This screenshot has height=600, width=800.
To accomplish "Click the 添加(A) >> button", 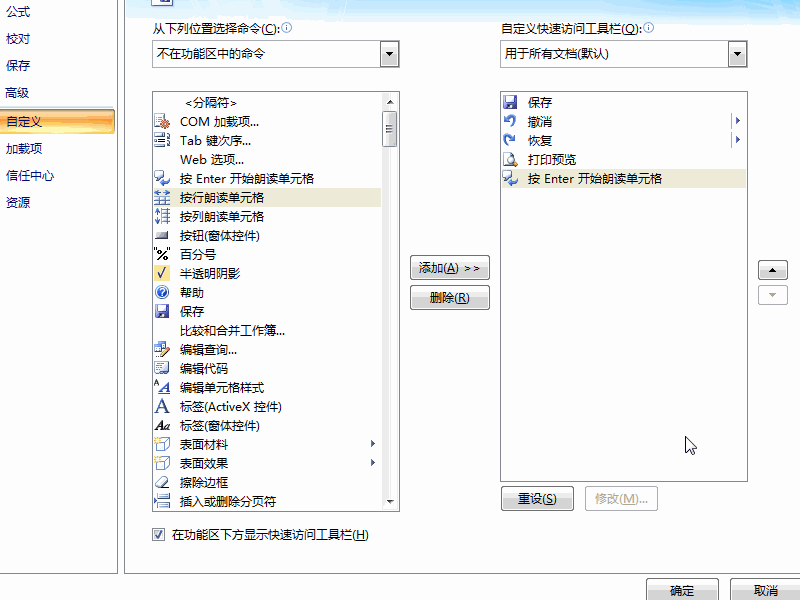I will [x=449, y=268].
